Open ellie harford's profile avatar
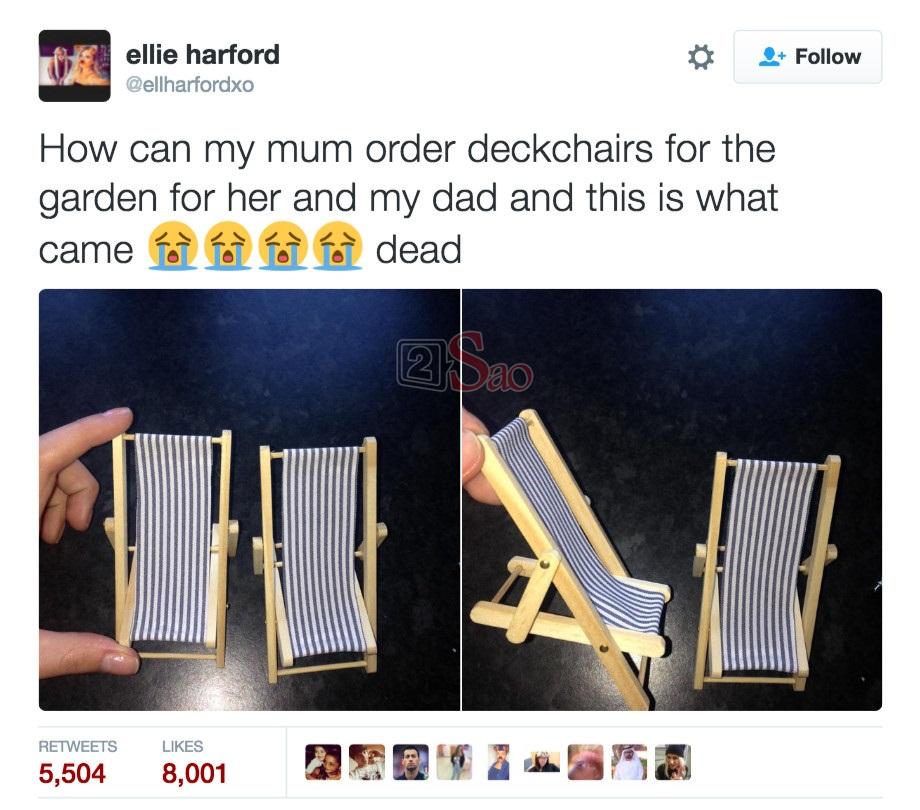Image resolution: width=920 pixels, height=810 pixels. coord(75,66)
